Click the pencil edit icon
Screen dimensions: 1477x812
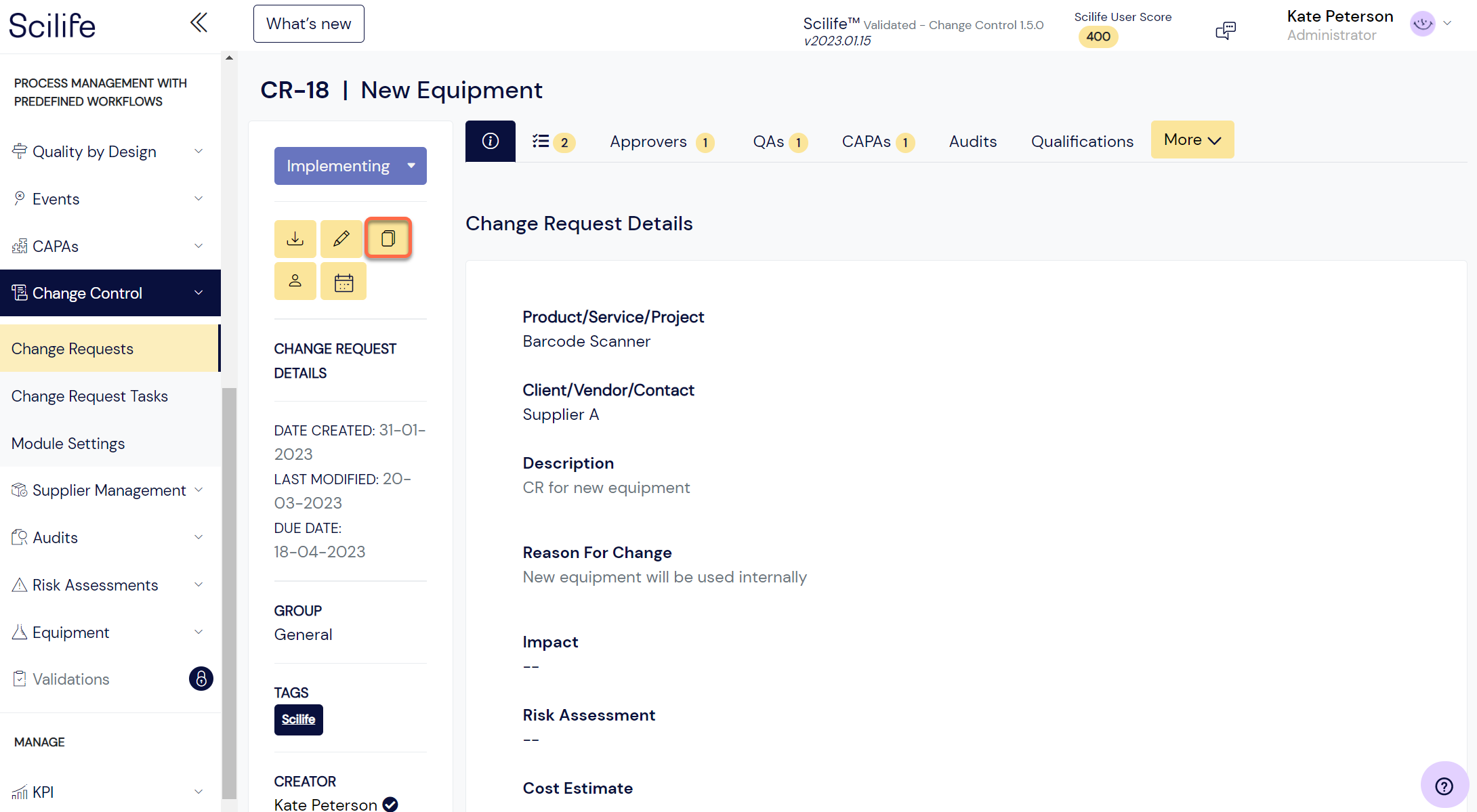(341, 238)
